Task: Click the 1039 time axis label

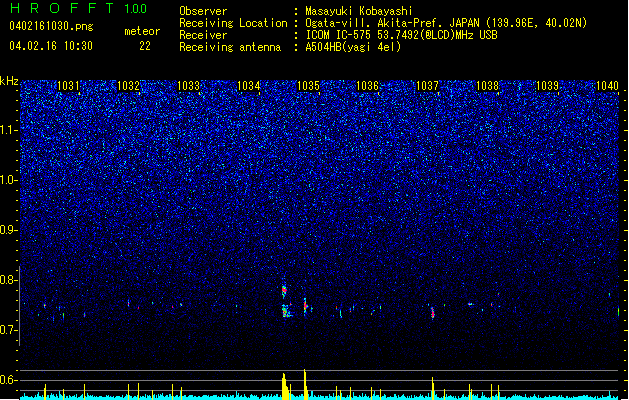Action: 548,86
